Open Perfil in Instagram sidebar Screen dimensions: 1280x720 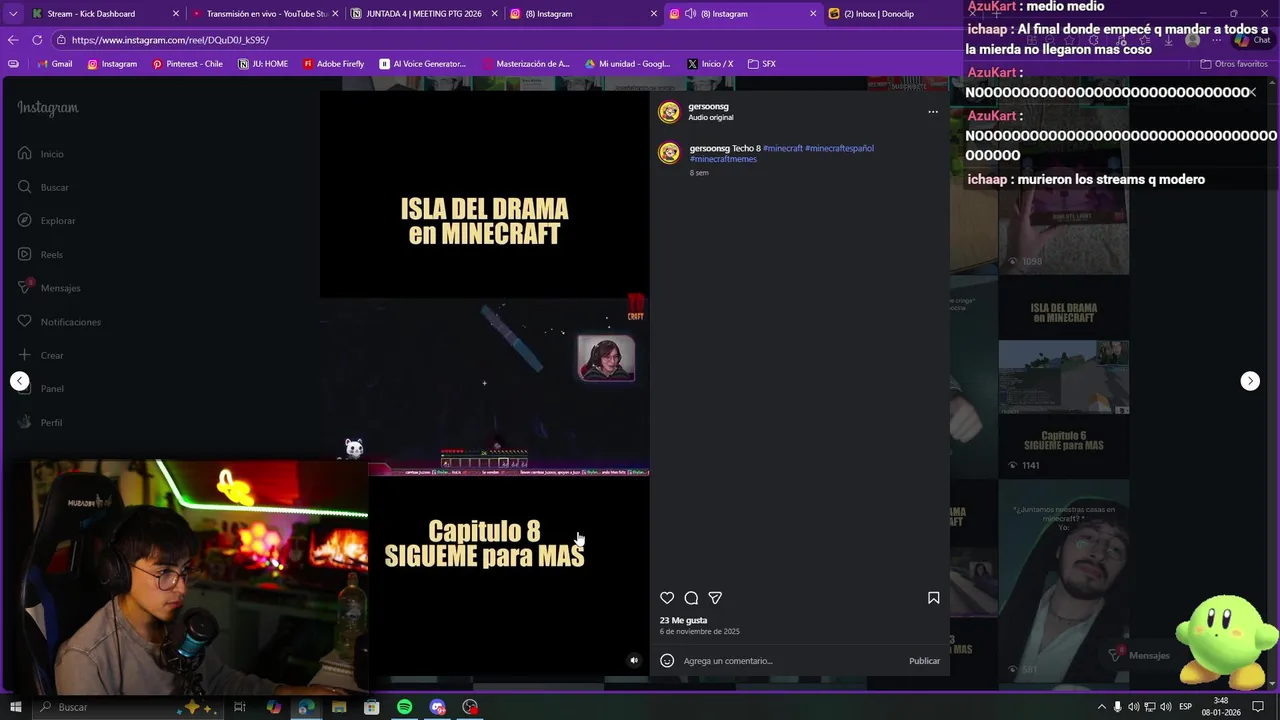(x=40, y=423)
